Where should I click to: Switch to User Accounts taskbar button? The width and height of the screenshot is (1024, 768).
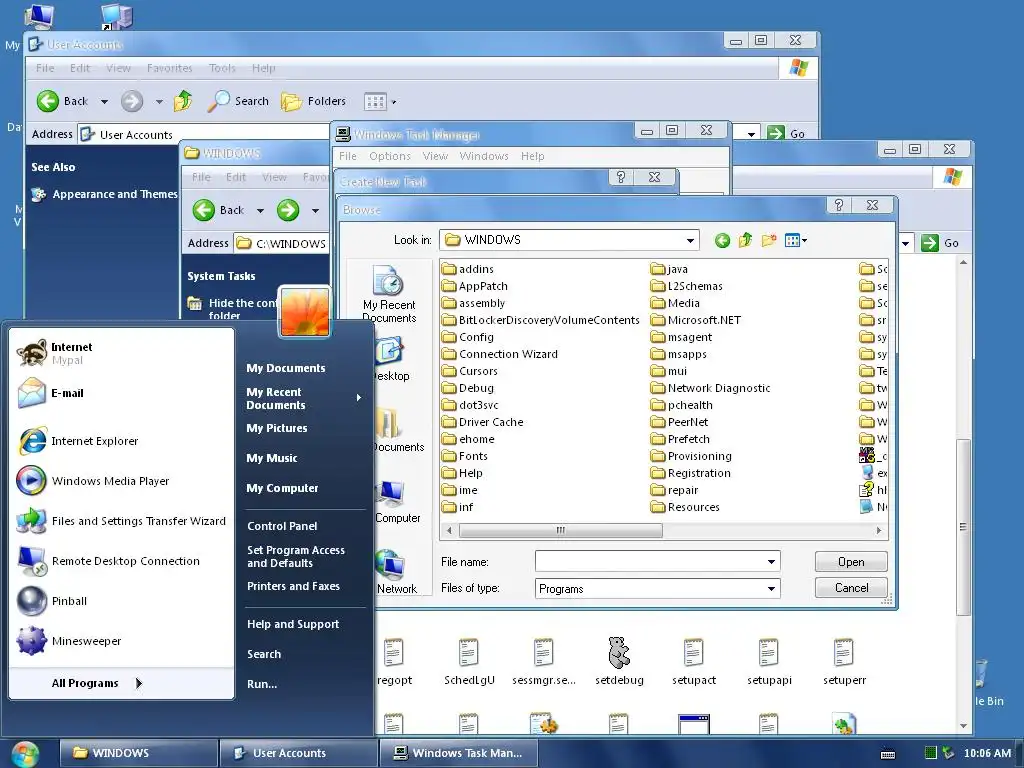pyautogui.click(x=298, y=753)
